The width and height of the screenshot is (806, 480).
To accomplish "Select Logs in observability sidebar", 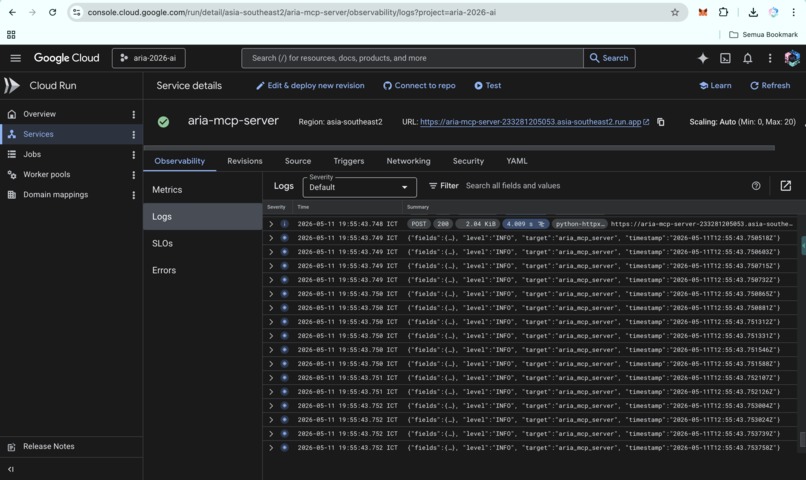I will pyautogui.click(x=203, y=216).
